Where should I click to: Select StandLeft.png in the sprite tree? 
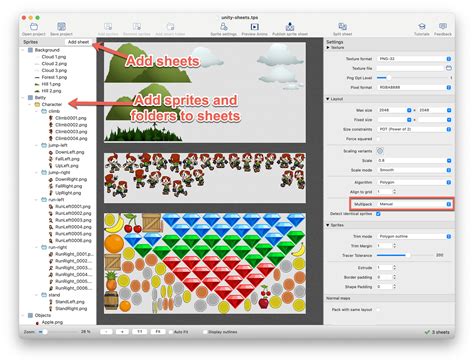pyautogui.click(x=70, y=302)
